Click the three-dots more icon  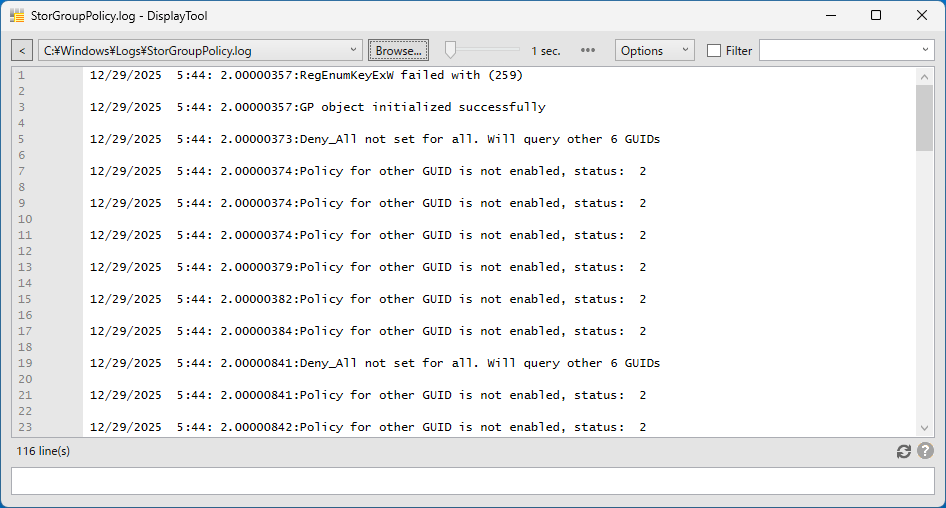pyautogui.click(x=588, y=50)
